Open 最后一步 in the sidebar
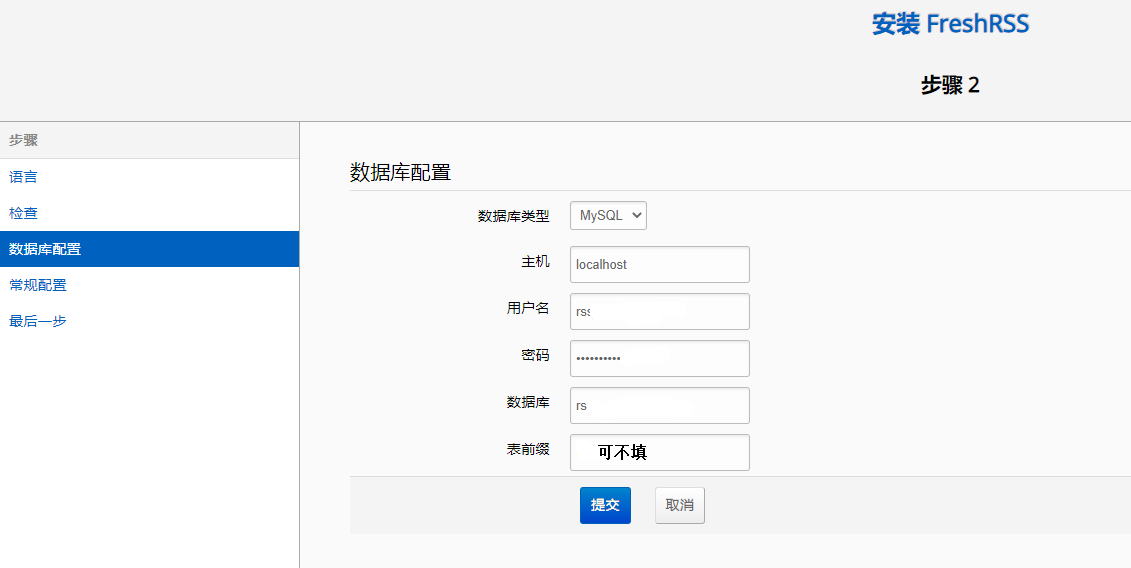 [149, 321]
